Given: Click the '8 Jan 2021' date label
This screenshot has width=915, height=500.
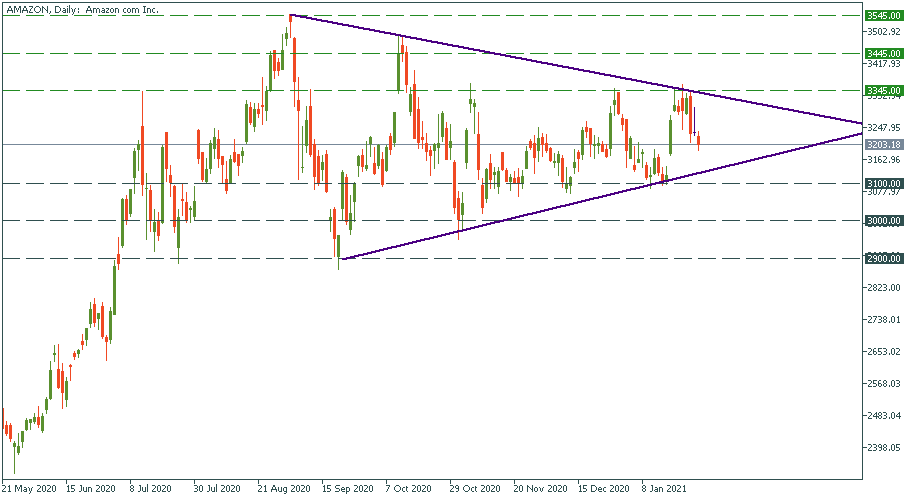Looking at the screenshot, I should coord(666,490).
